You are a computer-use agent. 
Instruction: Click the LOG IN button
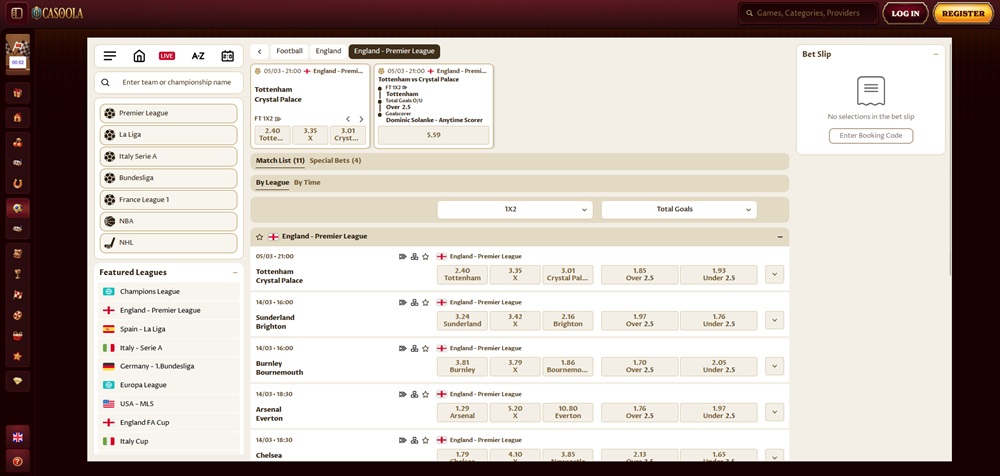pos(905,13)
